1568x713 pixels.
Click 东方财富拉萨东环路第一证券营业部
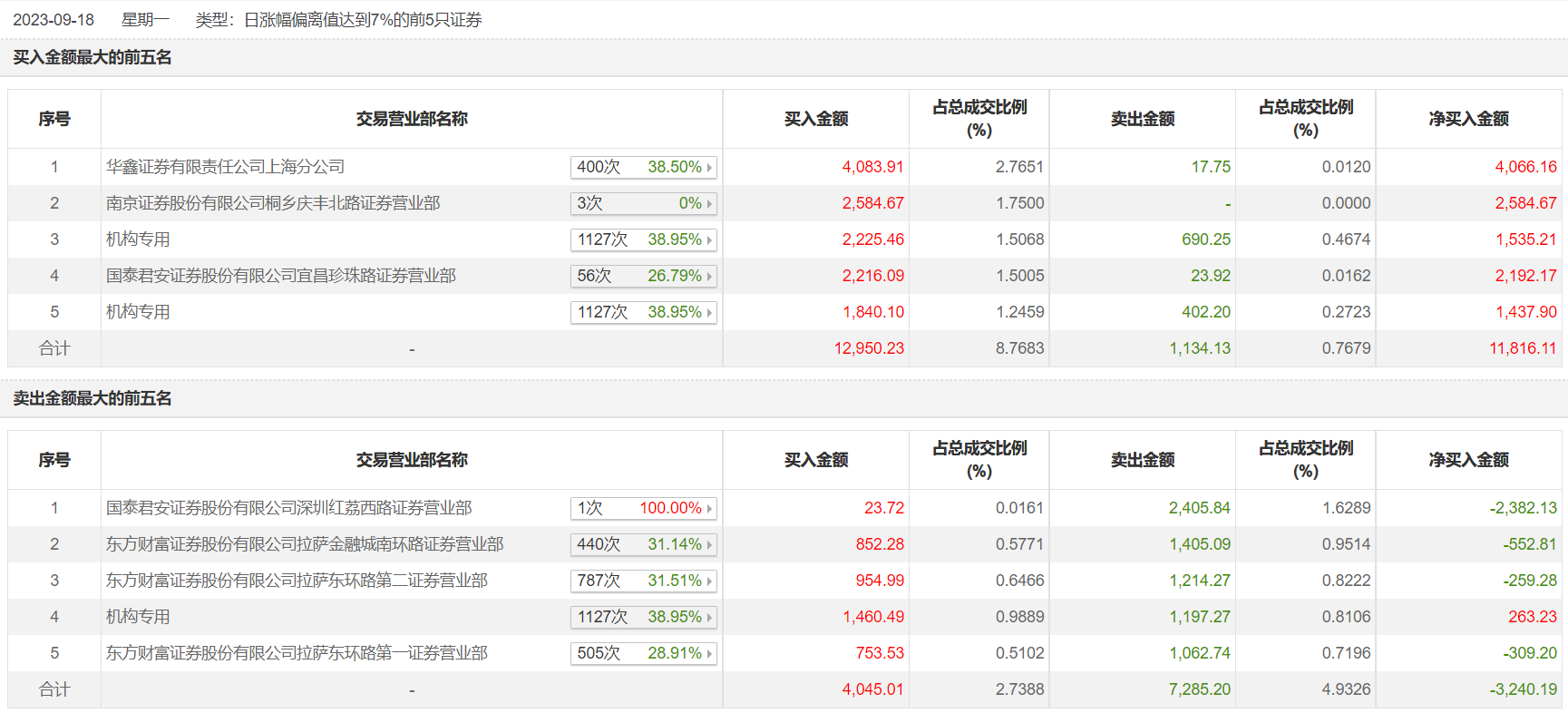[297, 653]
